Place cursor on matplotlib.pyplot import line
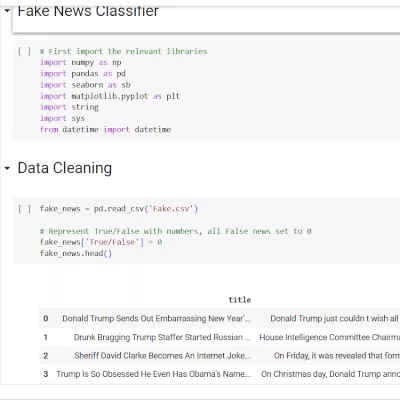Image resolution: width=400 pixels, height=400 pixels. (110, 96)
